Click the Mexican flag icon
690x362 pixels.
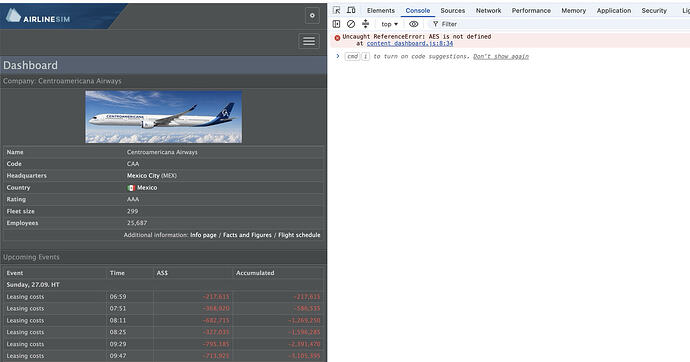131,188
